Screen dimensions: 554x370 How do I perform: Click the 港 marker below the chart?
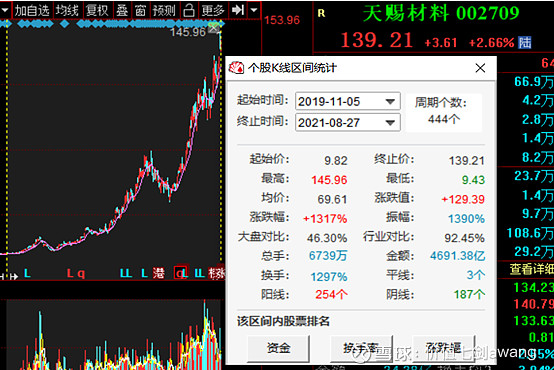click(159, 273)
